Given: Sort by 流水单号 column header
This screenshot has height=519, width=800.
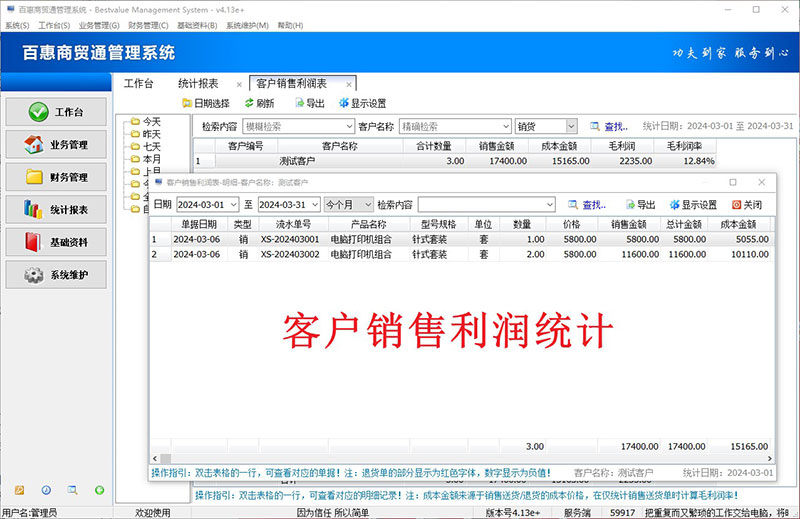Looking at the screenshot, I should click(293, 224).
